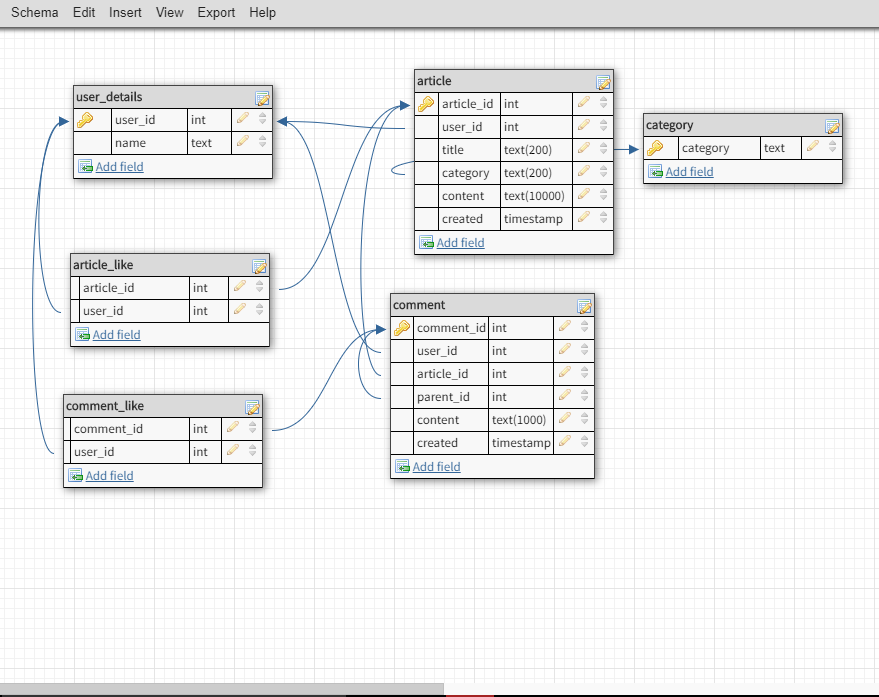Click the edit icon on the category table header

click(833, 125)
